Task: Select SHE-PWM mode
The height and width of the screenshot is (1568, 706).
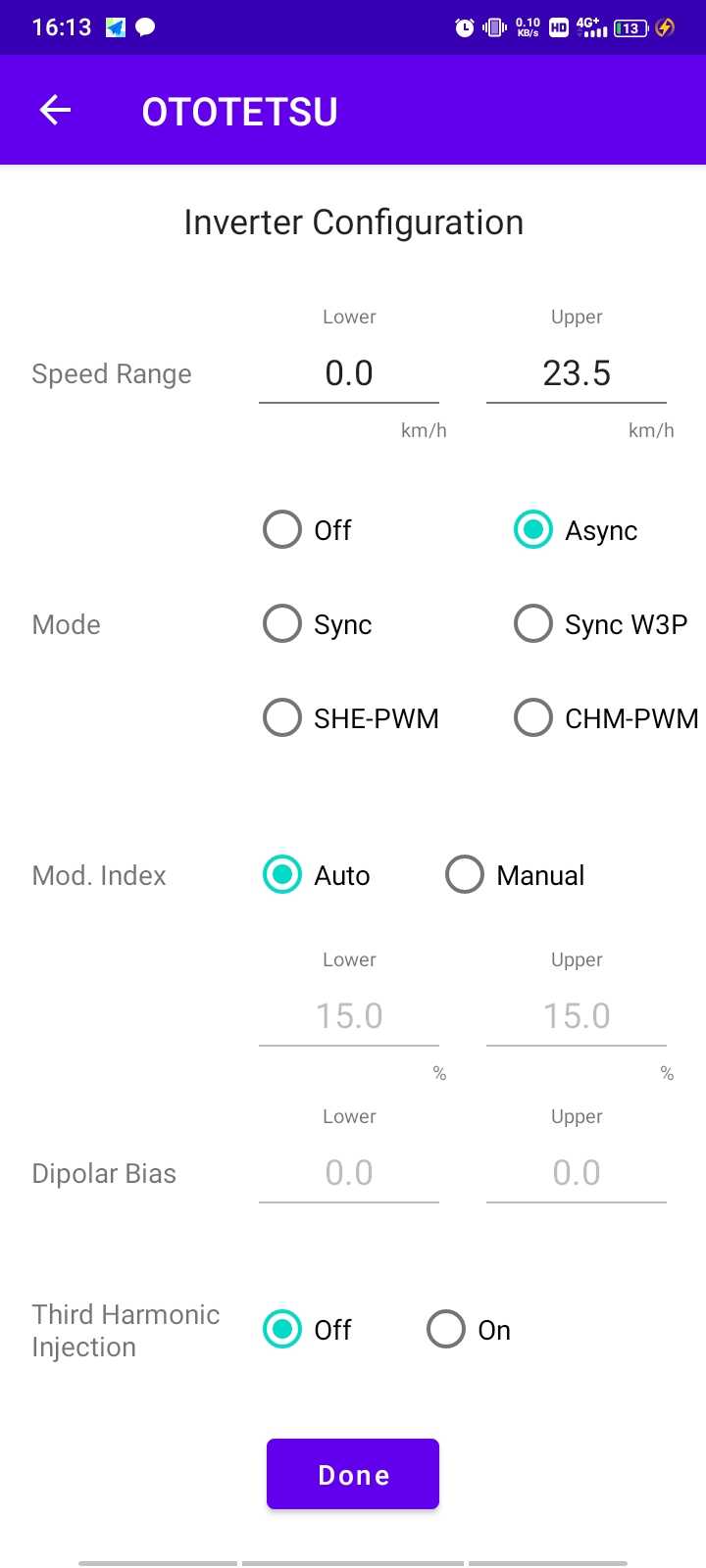Action: pyautogui.click(x=282, y=718)
